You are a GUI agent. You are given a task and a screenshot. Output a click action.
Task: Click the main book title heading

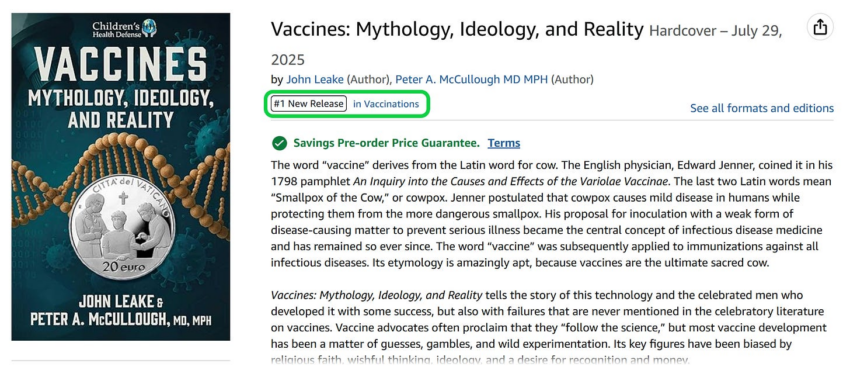[457, 29]
